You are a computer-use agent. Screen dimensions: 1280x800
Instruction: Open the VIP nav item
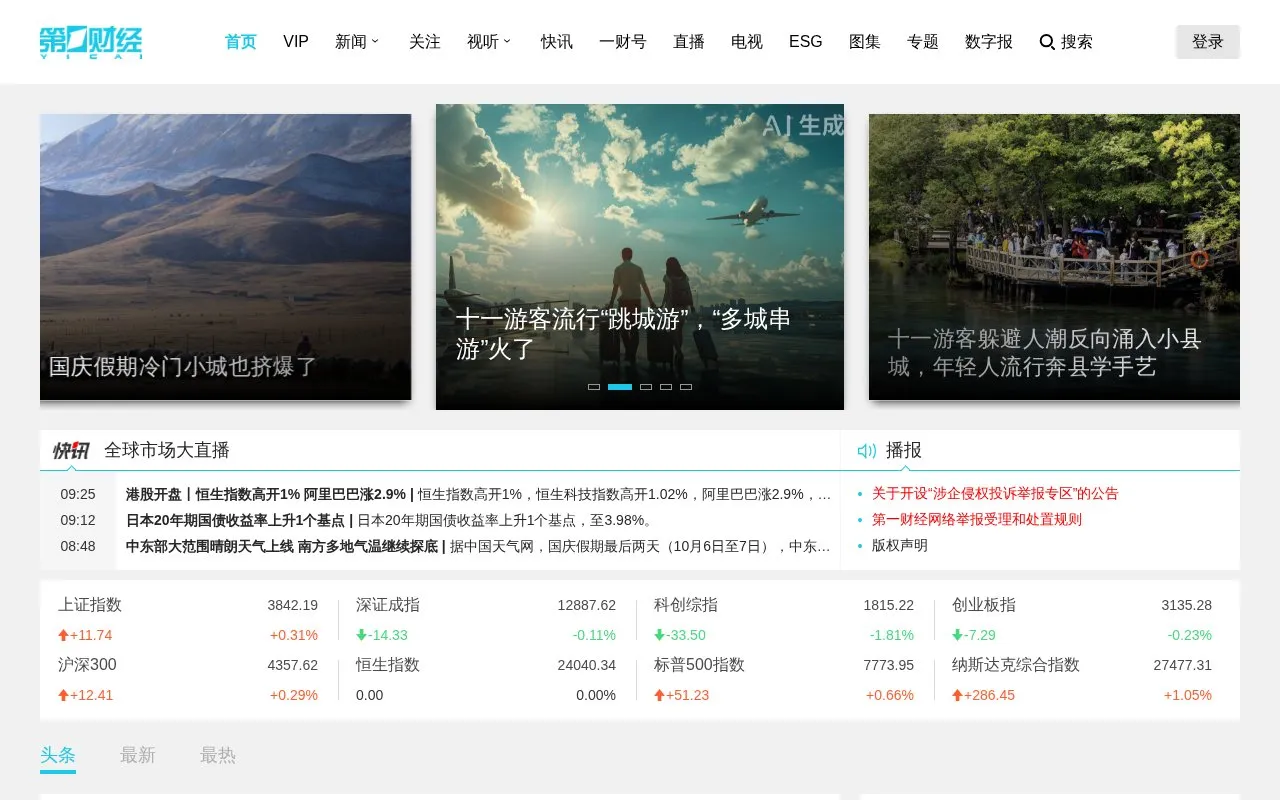(x=296, y=42)
